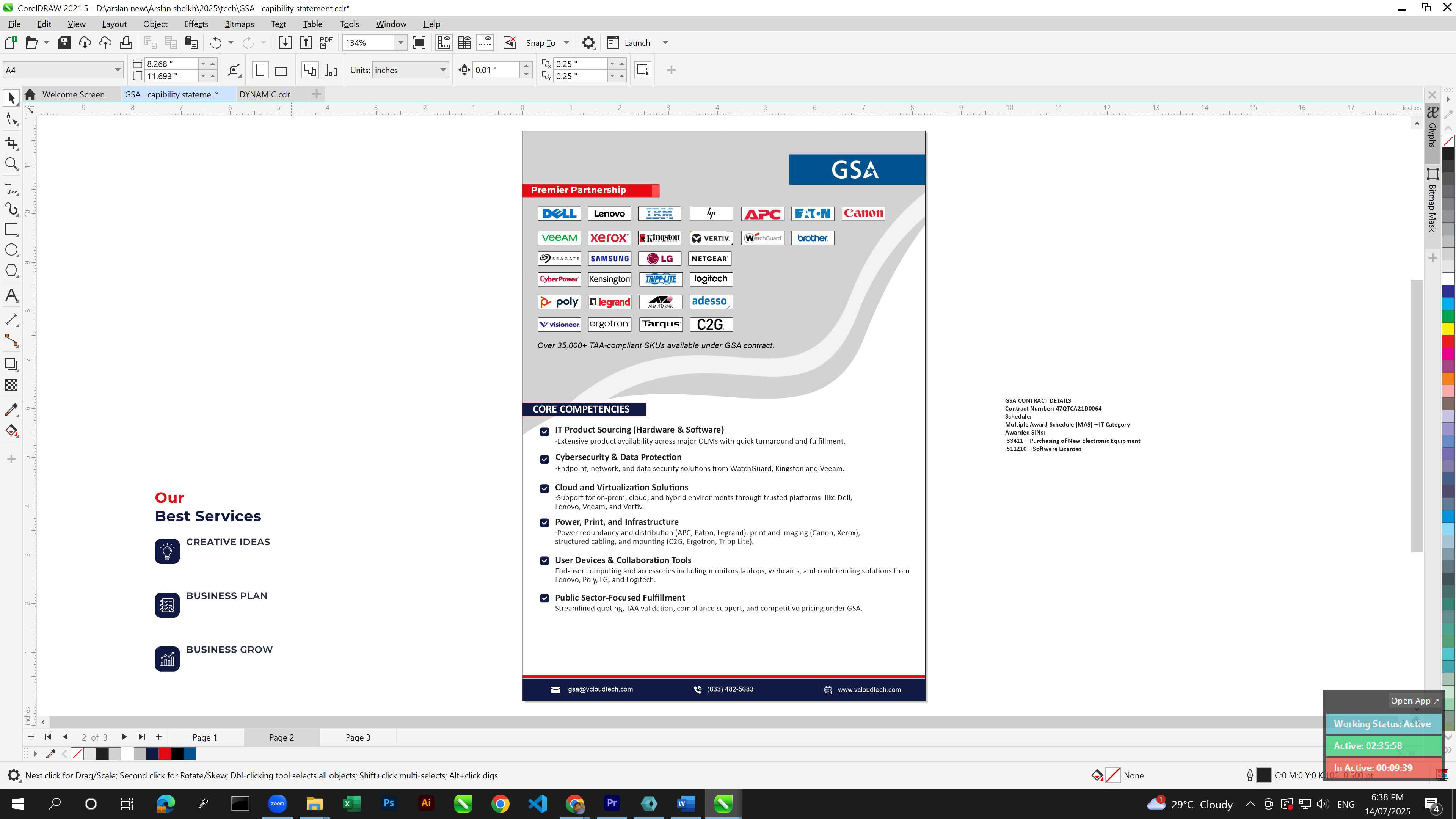Open the Undo history dropdown arrow
1456x819 pixels.
pyautogui.click(x=231, y=42)
